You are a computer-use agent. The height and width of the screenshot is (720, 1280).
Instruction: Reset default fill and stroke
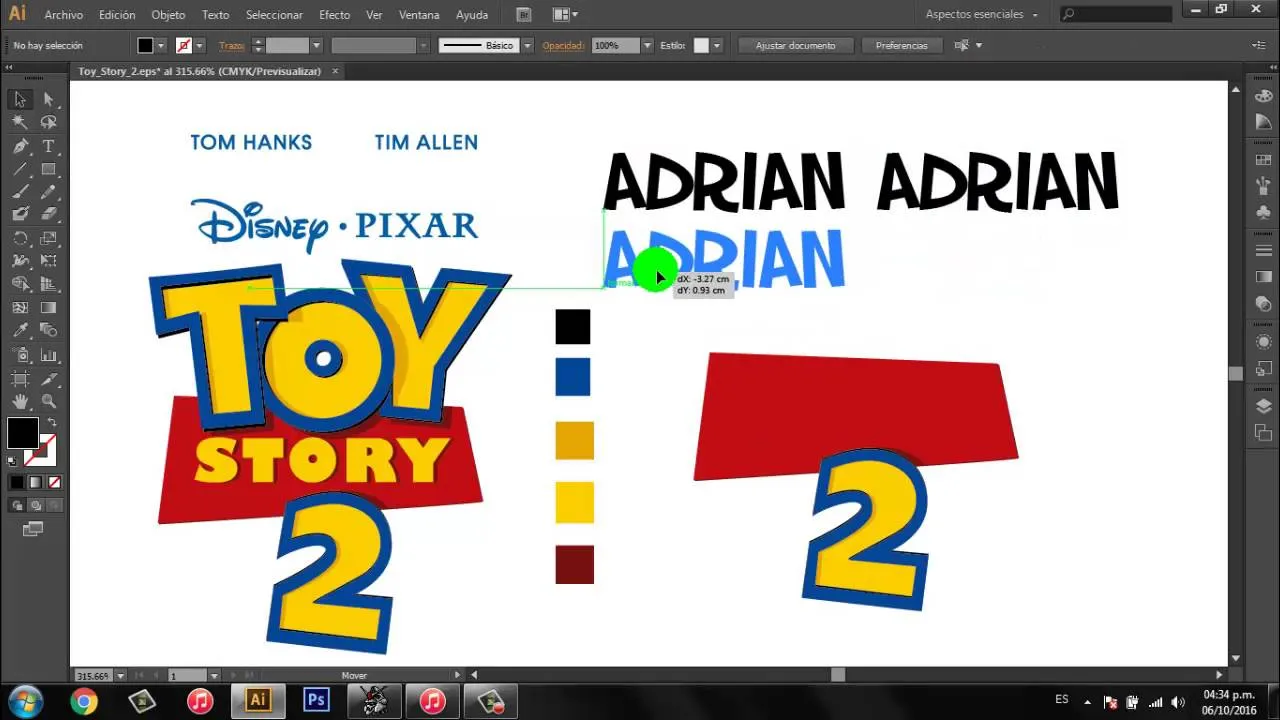pos(12,461)
